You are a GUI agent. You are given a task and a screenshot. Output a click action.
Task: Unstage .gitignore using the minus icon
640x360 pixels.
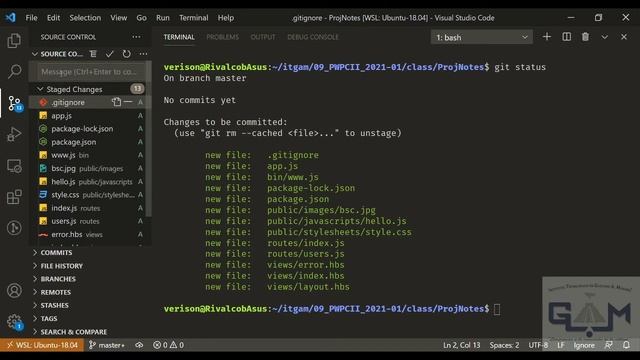pyautogui.click(x=128, y=102)
